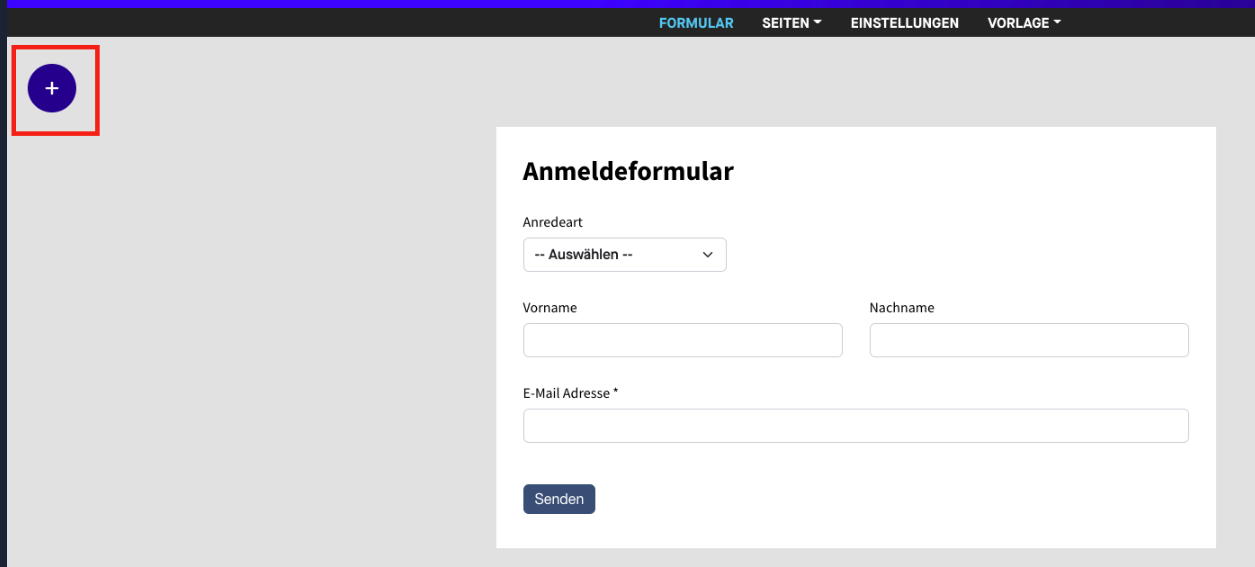Click the chevron arrow in the Anredeart select

pos(707,255)
